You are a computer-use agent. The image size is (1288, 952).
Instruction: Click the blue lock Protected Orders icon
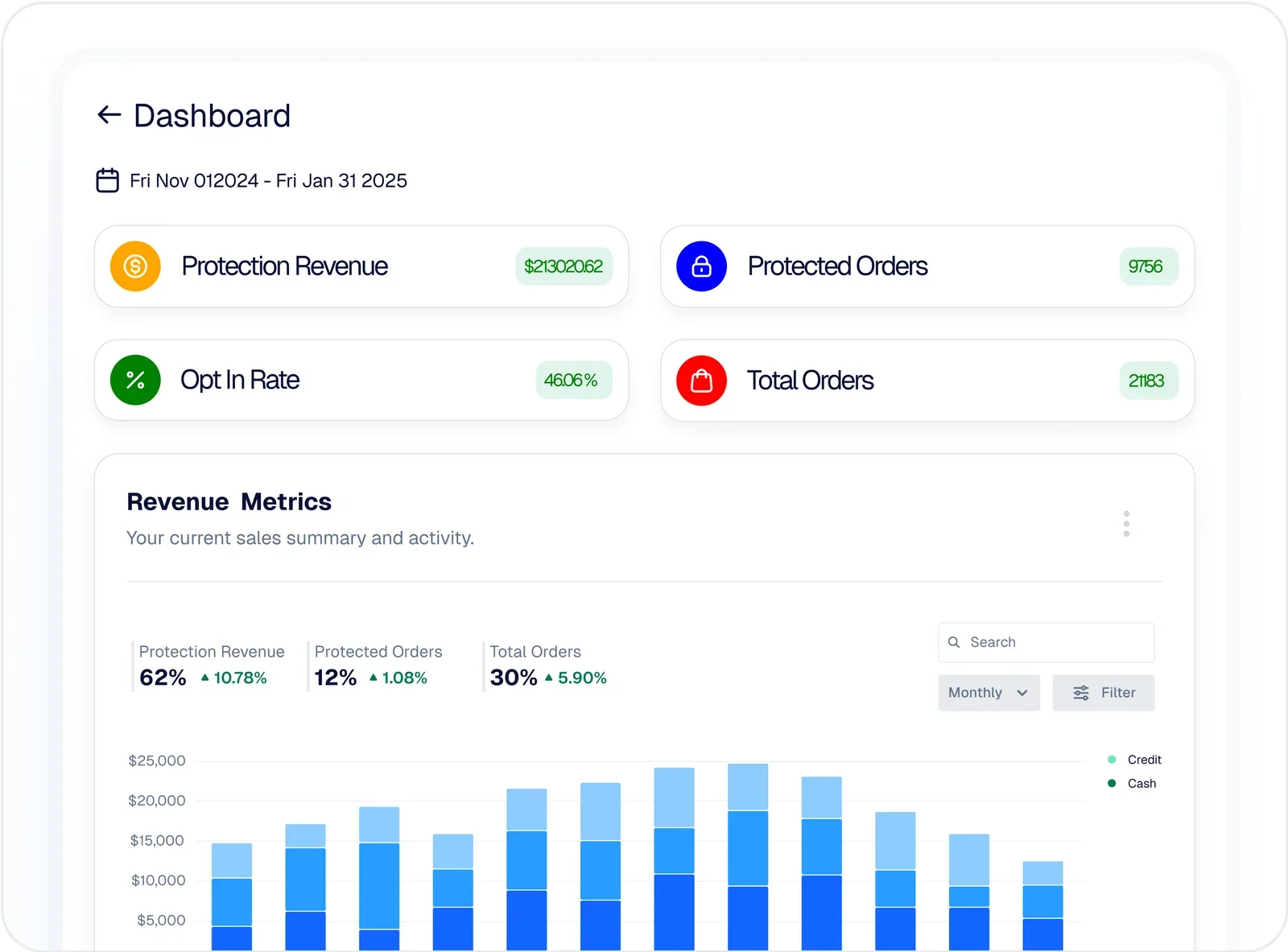[x=701, y=266]
